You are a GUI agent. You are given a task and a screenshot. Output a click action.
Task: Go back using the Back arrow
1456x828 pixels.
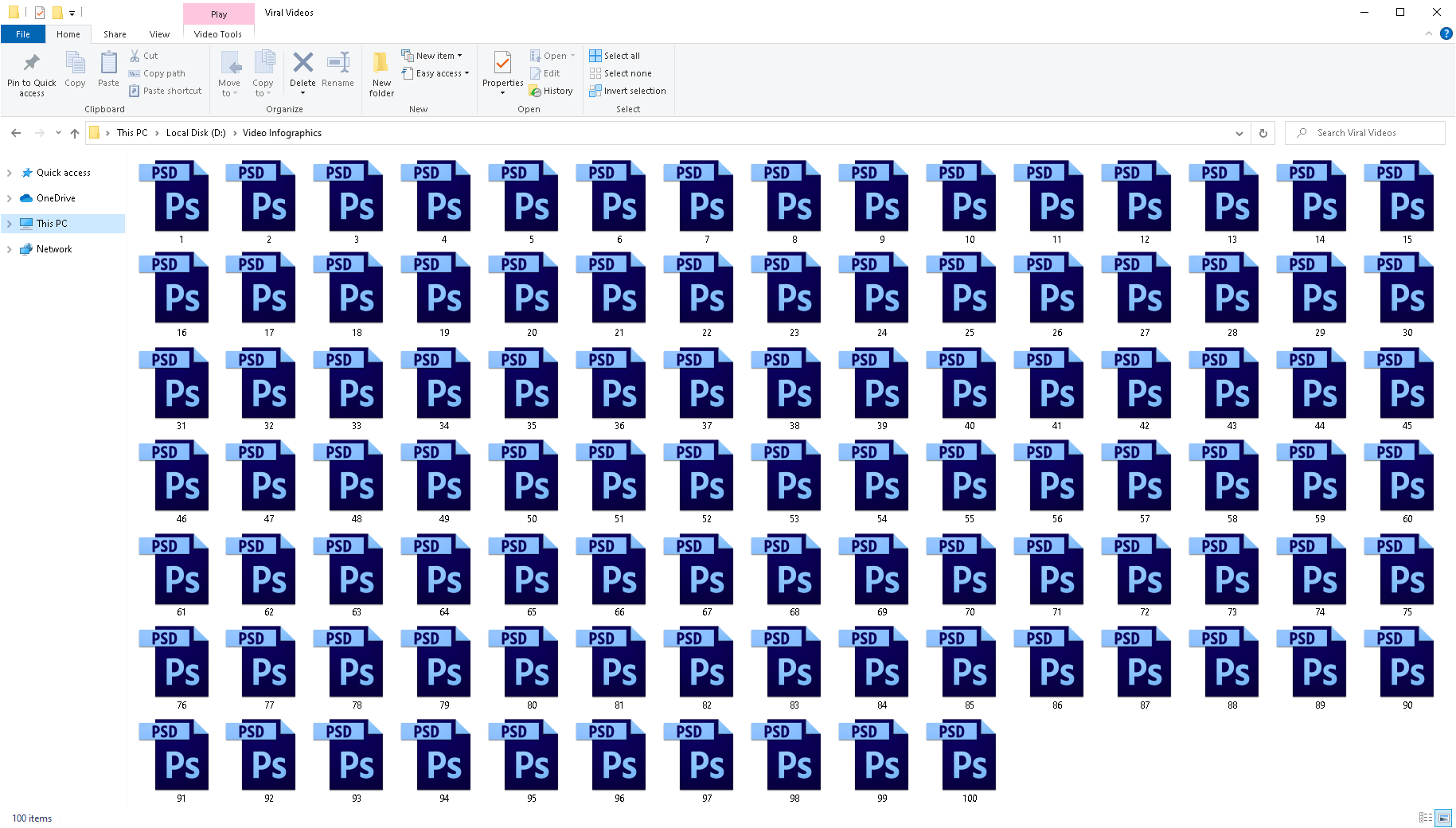click(x=16, y=133)
